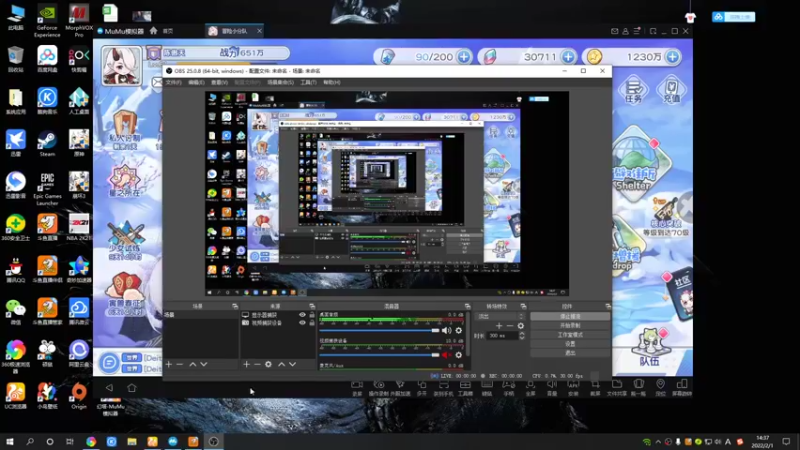The width and height of the screenshot is (800, 450).
Task: Open Windows Start menu
Action: click(x=10, y=441)
